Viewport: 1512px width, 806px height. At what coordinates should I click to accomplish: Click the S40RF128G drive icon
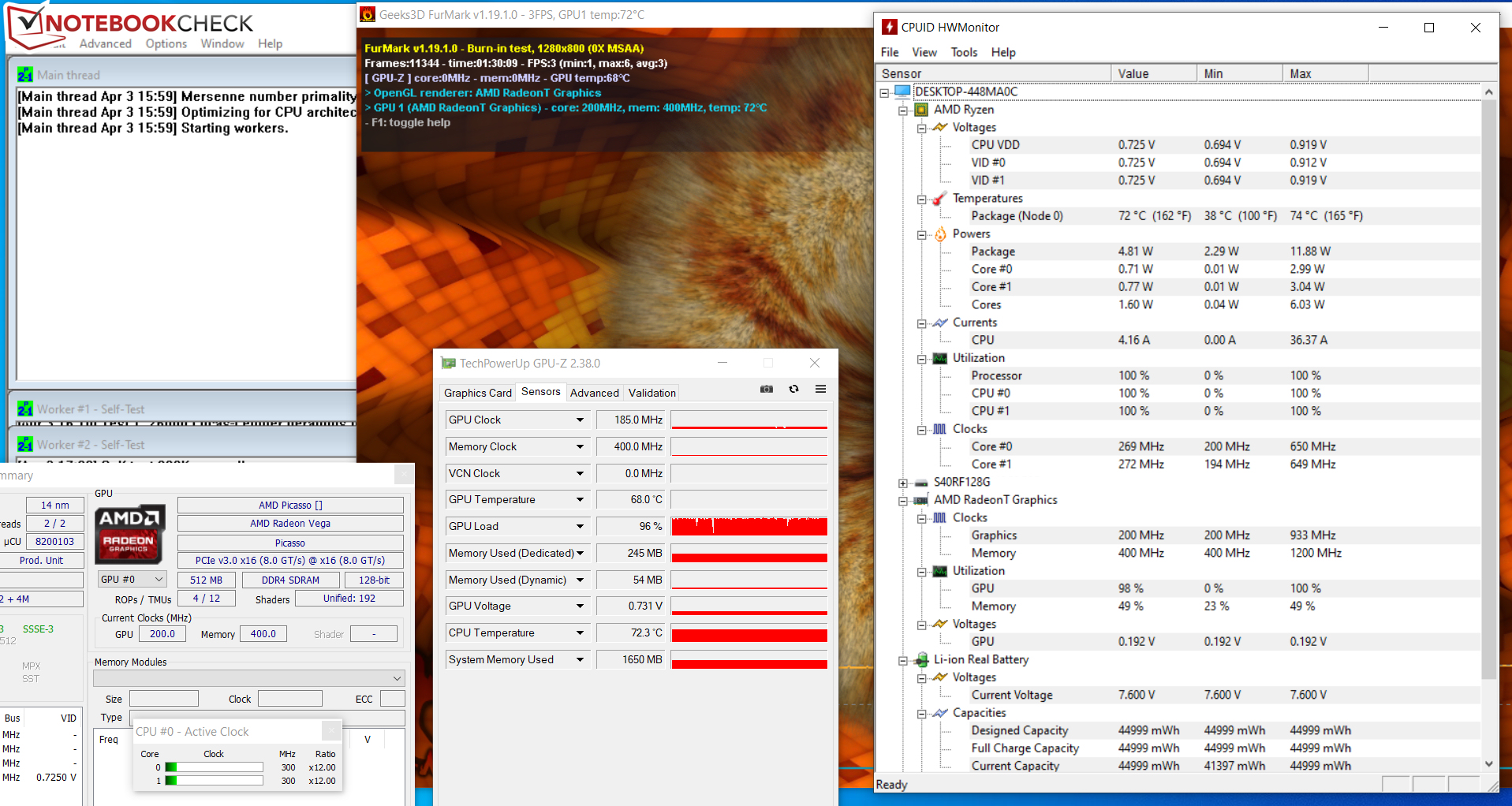[x=921, y=483]
